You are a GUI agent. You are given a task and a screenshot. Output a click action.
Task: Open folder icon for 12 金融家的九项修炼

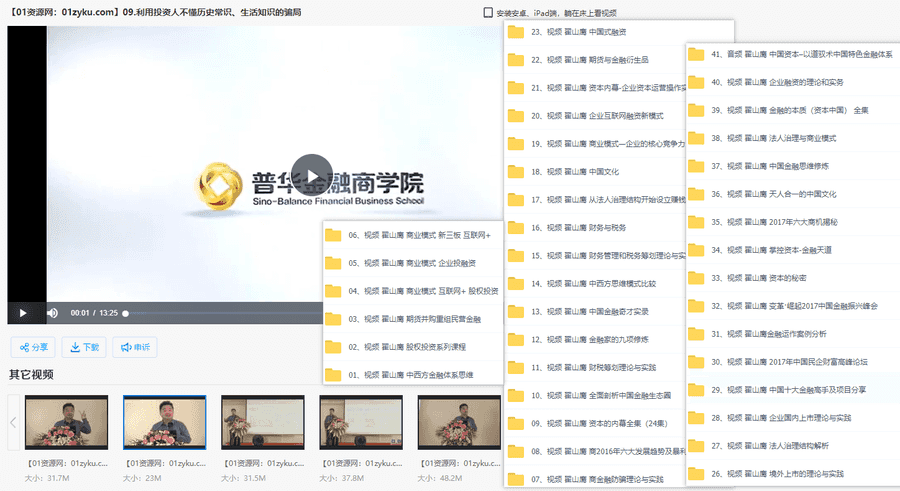[x=516, y=339]
